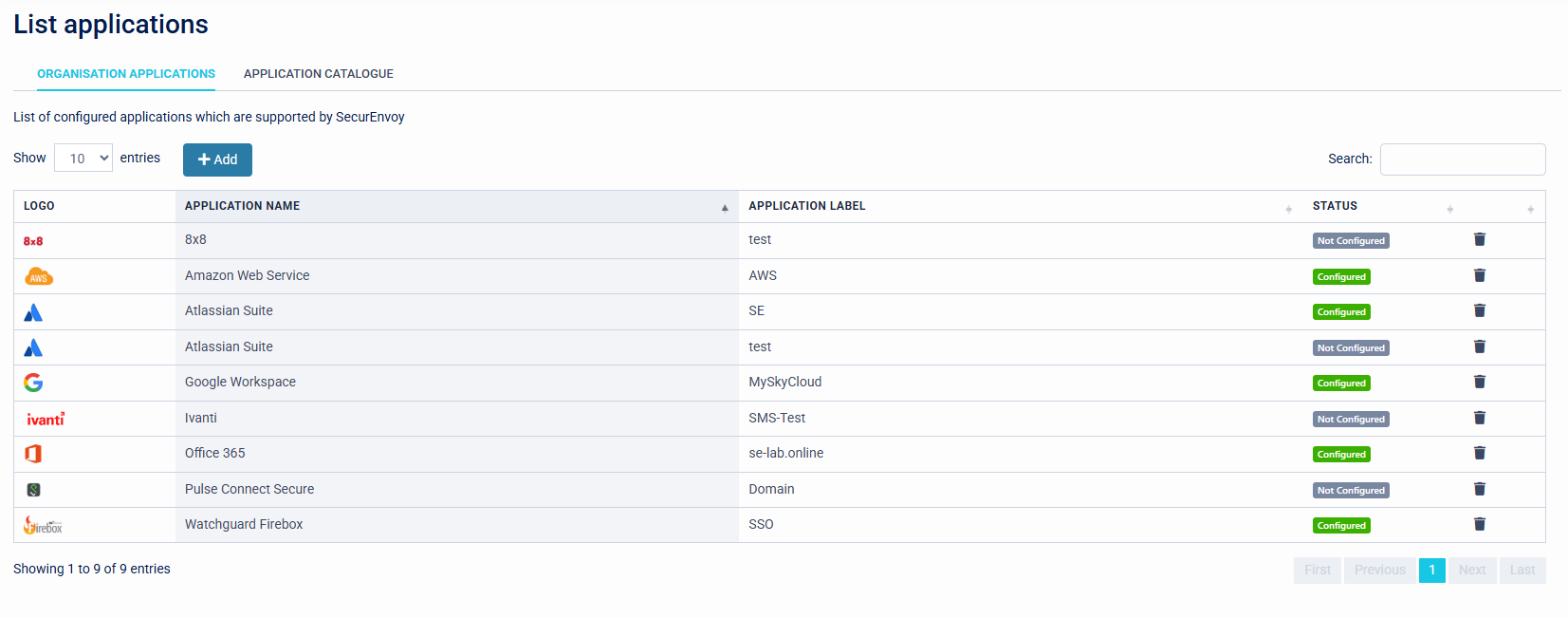The image size is (1568, 618).
Task: Click Configured badge for Google Workspace
Action: click(1341, 384)
